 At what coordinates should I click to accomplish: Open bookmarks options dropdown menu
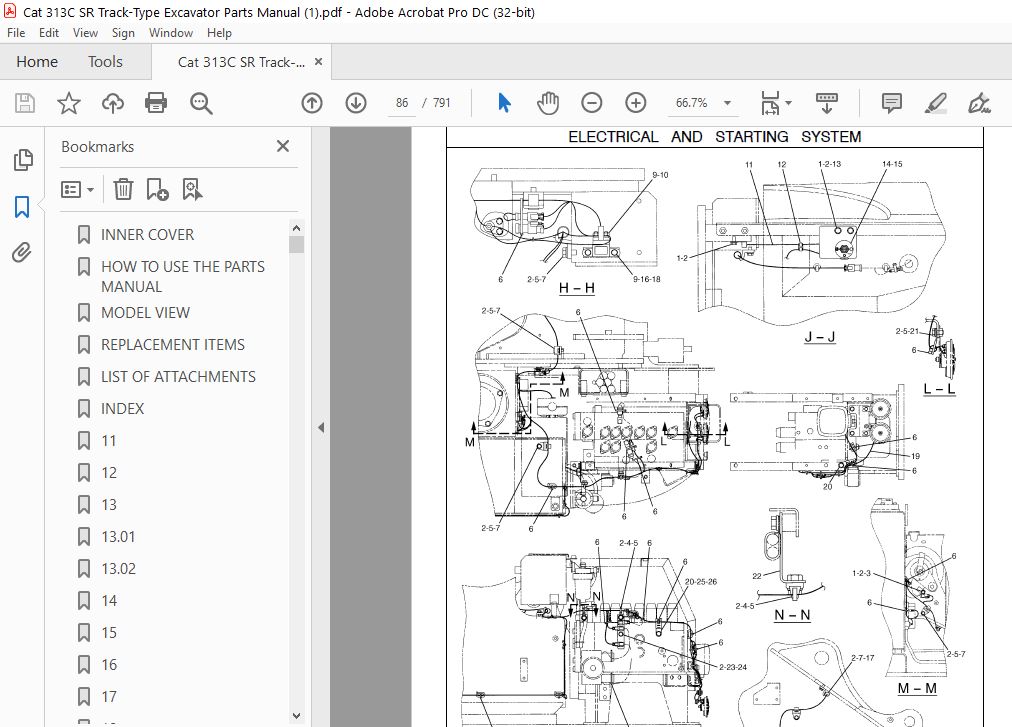(77, 189)
